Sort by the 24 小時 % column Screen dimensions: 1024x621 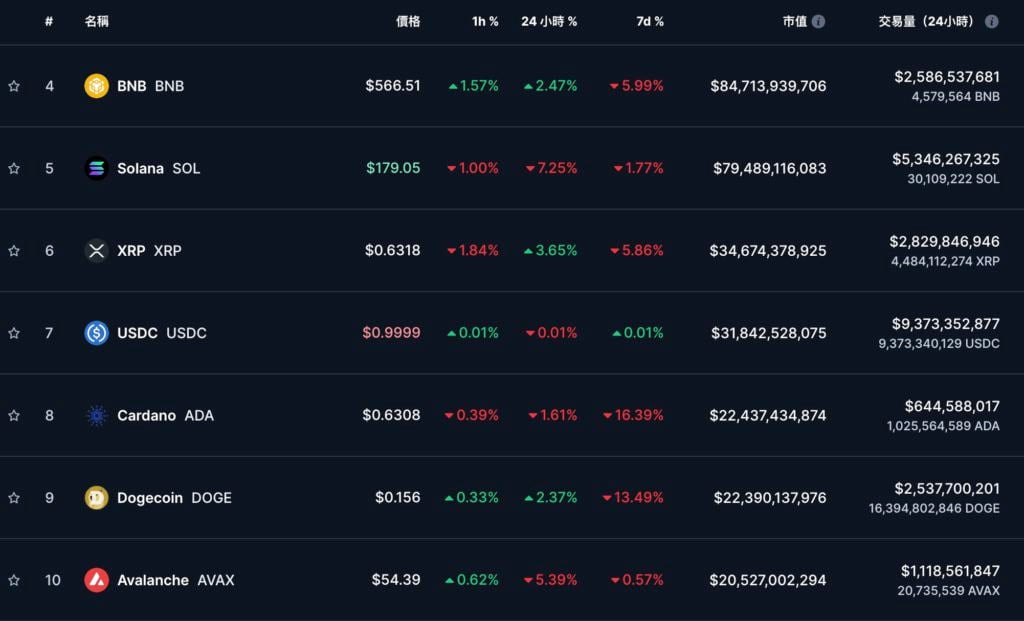click(x=548, y=21)
